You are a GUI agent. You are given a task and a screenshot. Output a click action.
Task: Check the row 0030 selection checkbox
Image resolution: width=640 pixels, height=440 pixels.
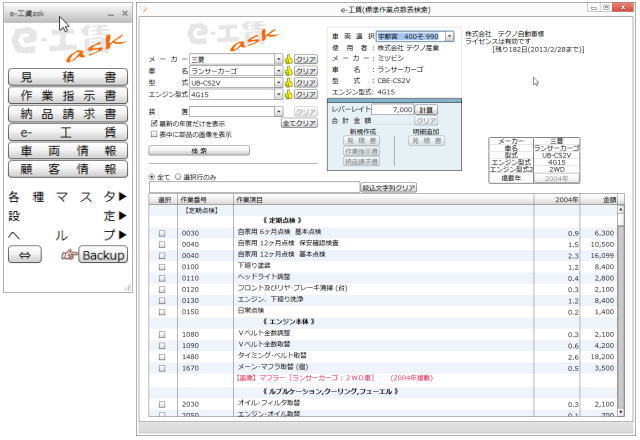point(162,233)
